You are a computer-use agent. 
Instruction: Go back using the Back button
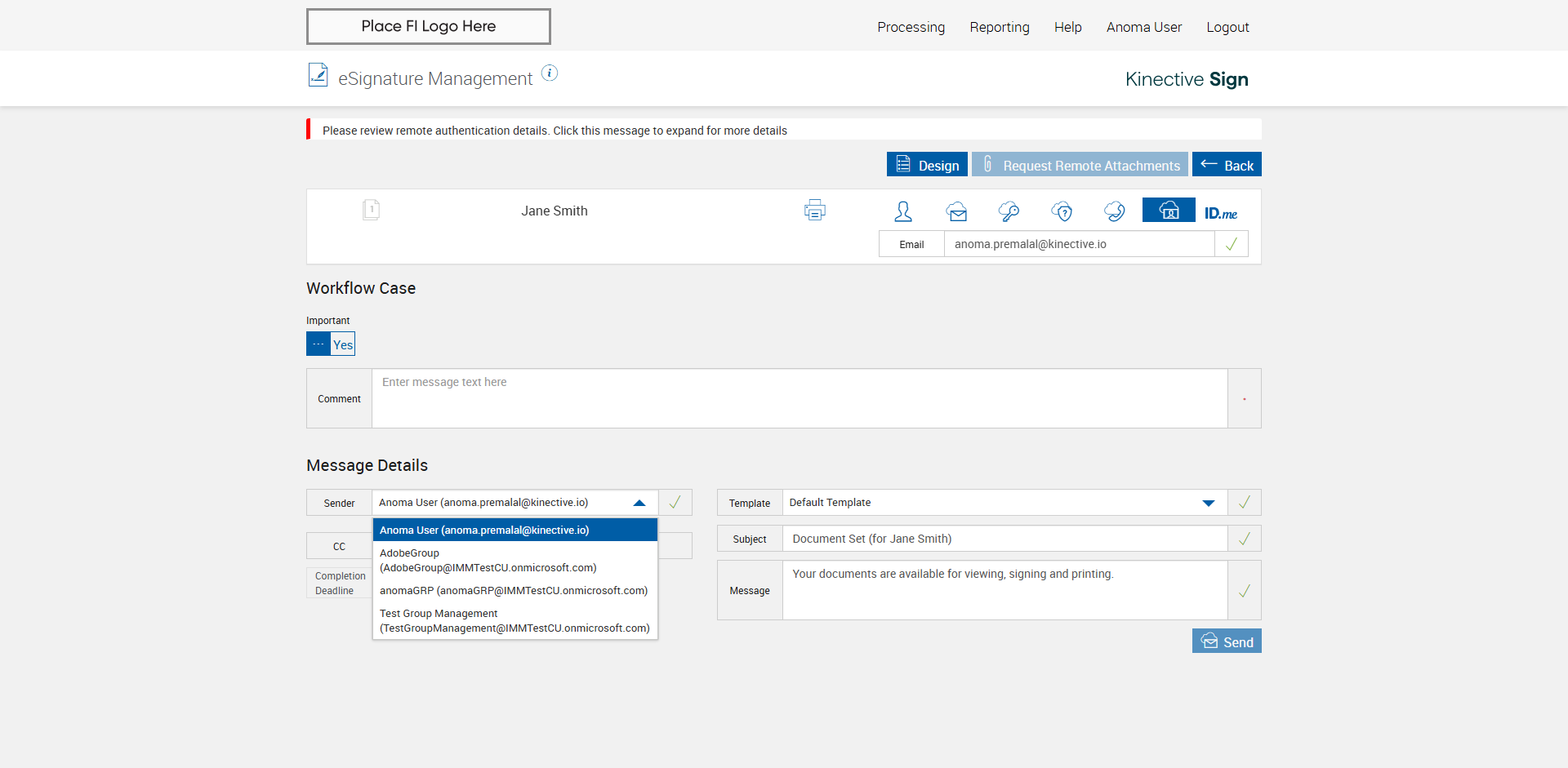1227,165
